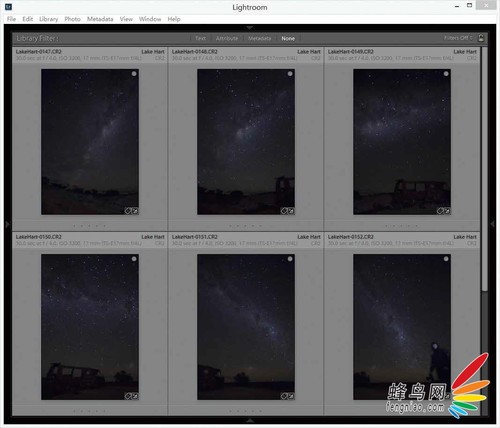This screenshot has width=500, height=428.
Task: Open the Metadata menu in menu bar
Action: [100, 19]
